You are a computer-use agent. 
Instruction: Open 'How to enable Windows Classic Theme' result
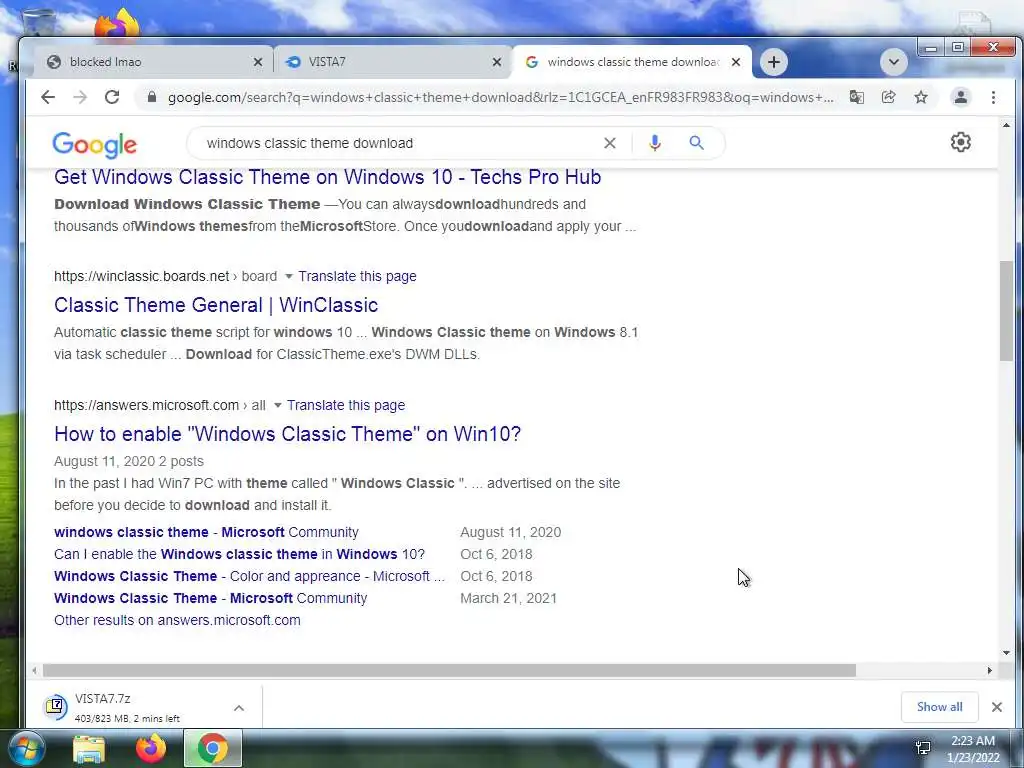pyautogui.click(x=287, y=434)
